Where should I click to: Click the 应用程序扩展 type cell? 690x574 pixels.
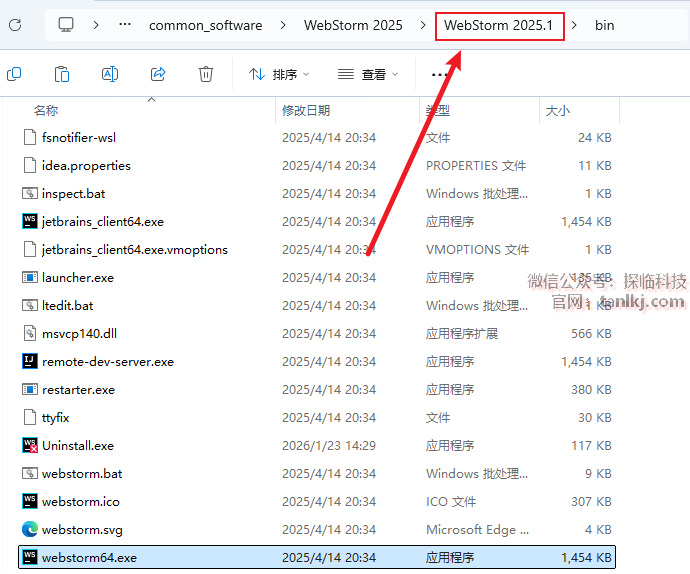pos(462,334)
